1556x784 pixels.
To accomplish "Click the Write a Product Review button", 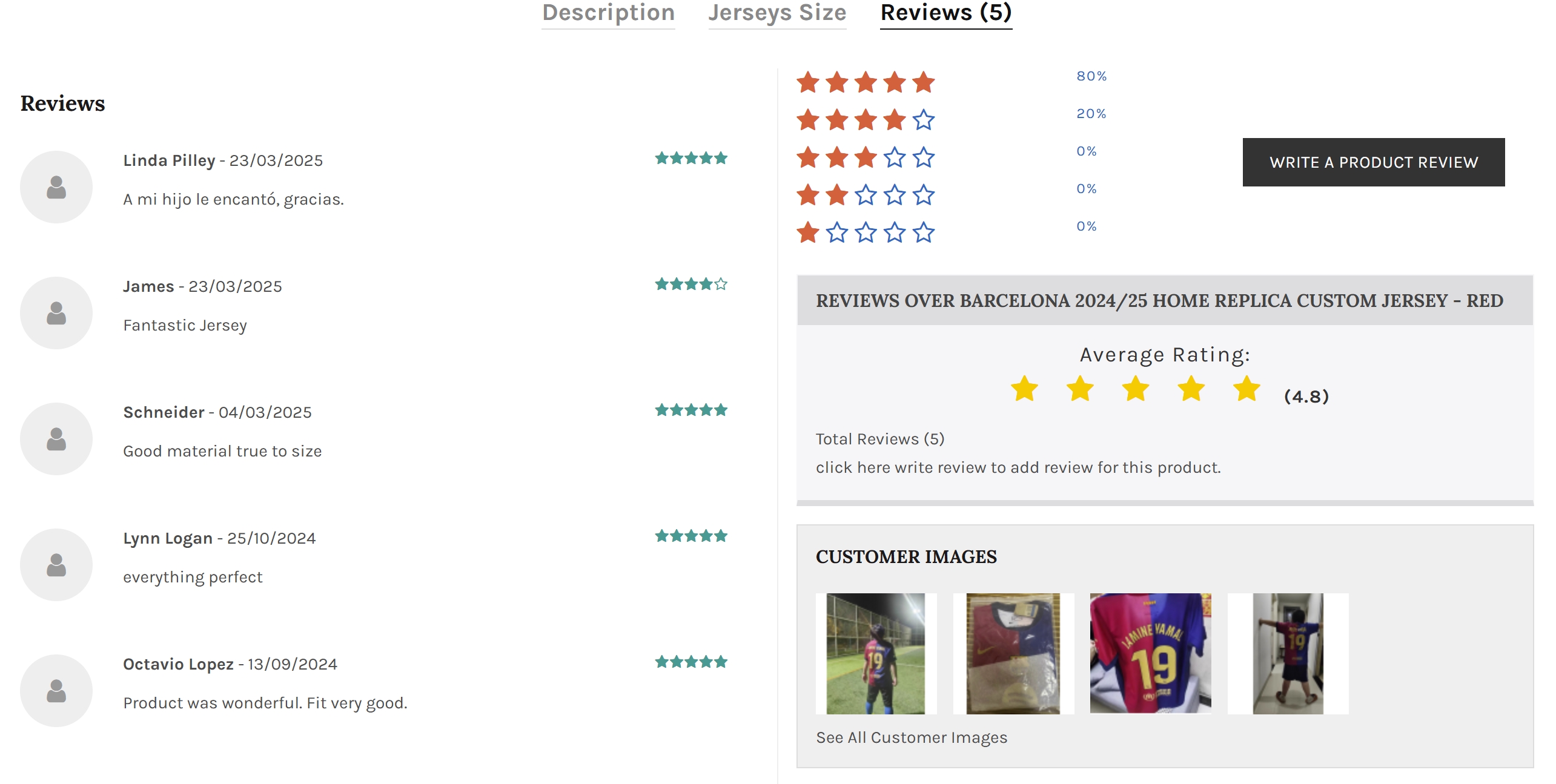I will (1373, 162).
